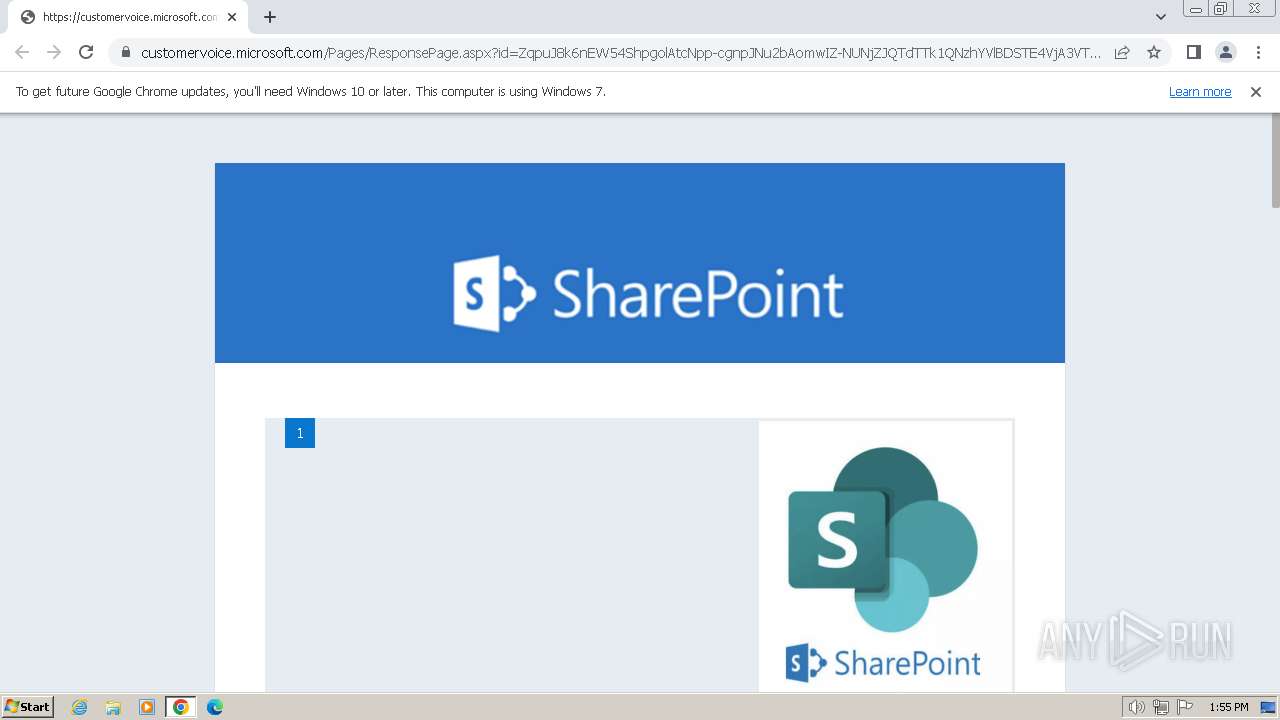Open the Chrome profile avatar
The image size is (1280, 720).
tap(1225, 52)
